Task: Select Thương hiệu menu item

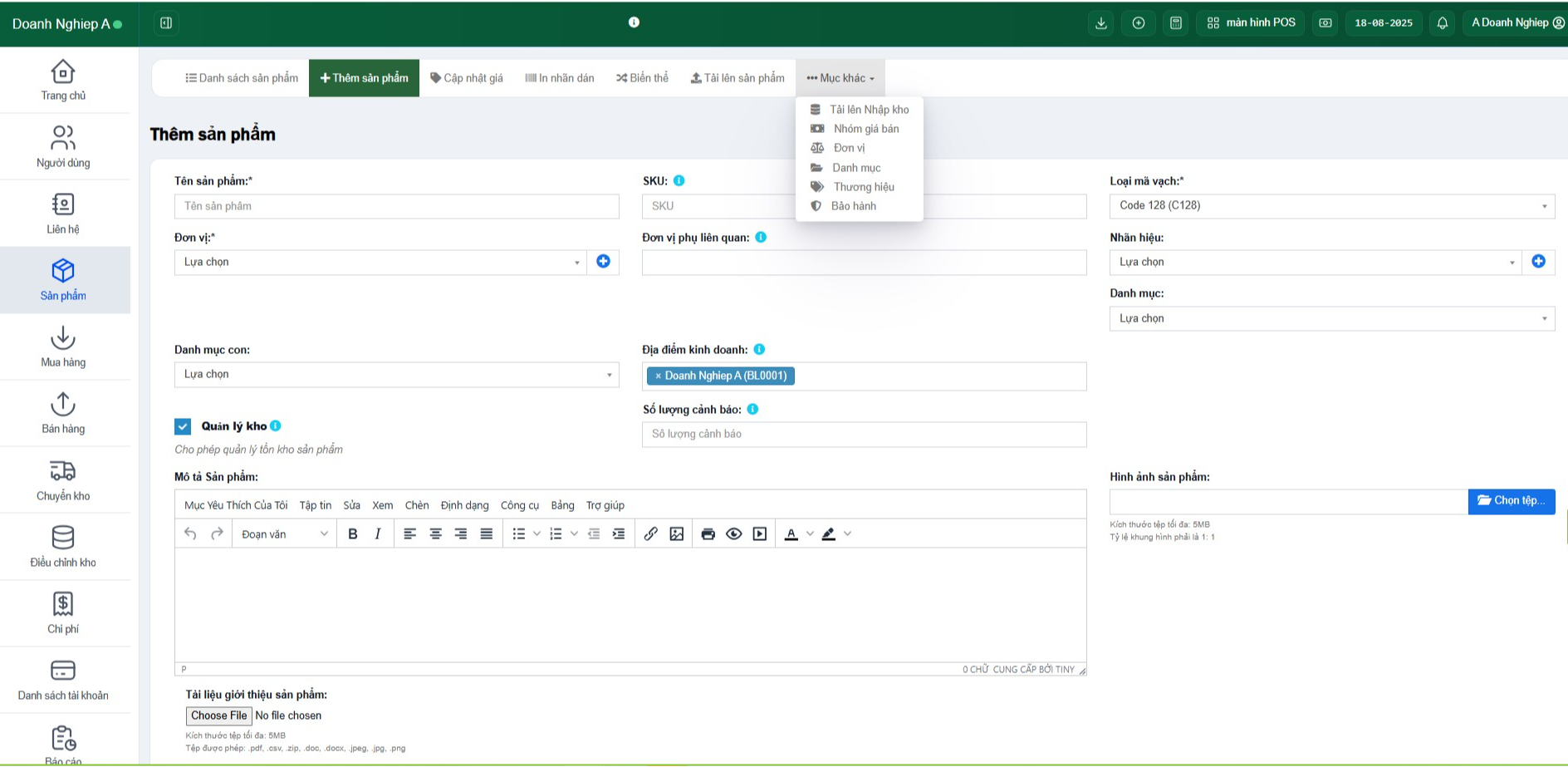Action: click(x=860, y=187)
